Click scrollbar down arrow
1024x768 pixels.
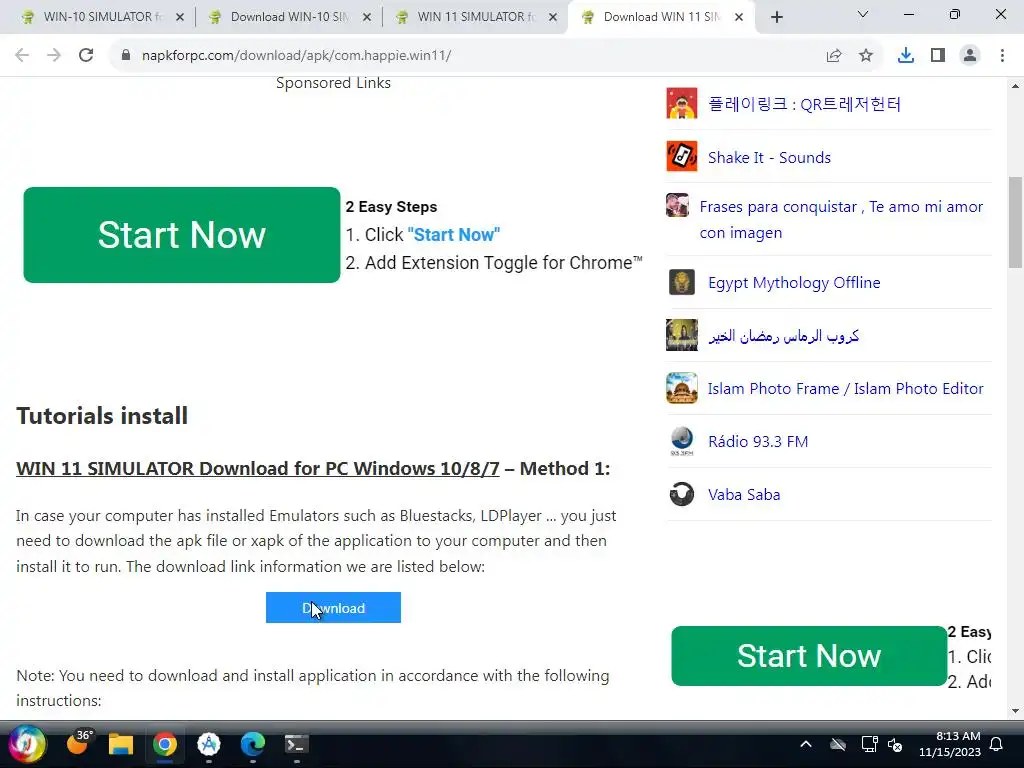pos(1015,711)
